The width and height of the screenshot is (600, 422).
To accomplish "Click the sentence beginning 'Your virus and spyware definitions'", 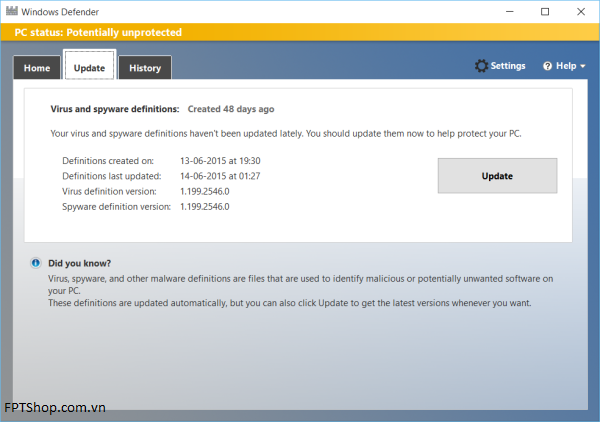I will pyautogui.click(x=286, y=134).
